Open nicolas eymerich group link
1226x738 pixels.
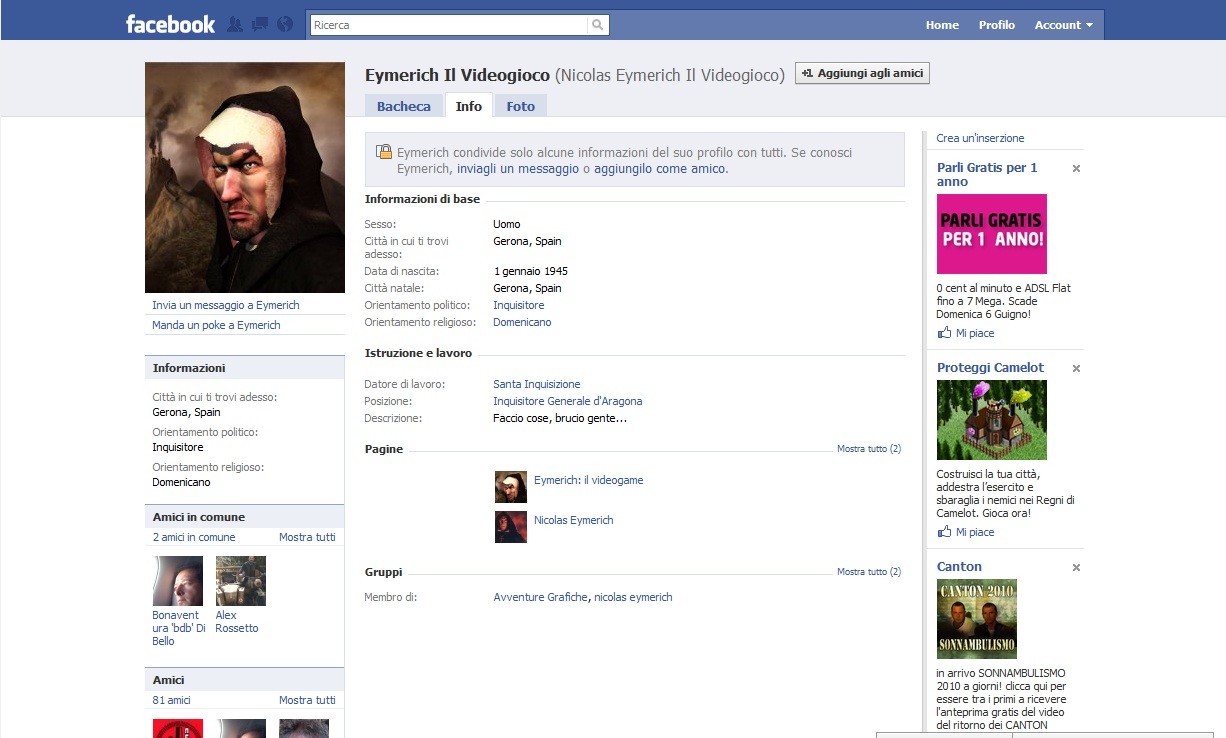(633, 597)
